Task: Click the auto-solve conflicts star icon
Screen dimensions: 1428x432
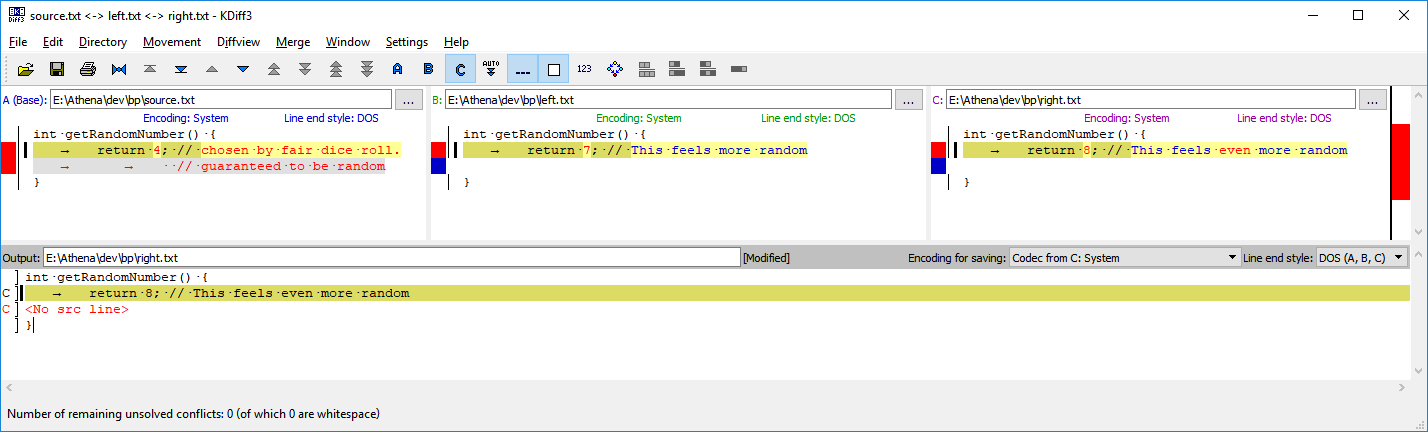Action: [x=615, y=69]
